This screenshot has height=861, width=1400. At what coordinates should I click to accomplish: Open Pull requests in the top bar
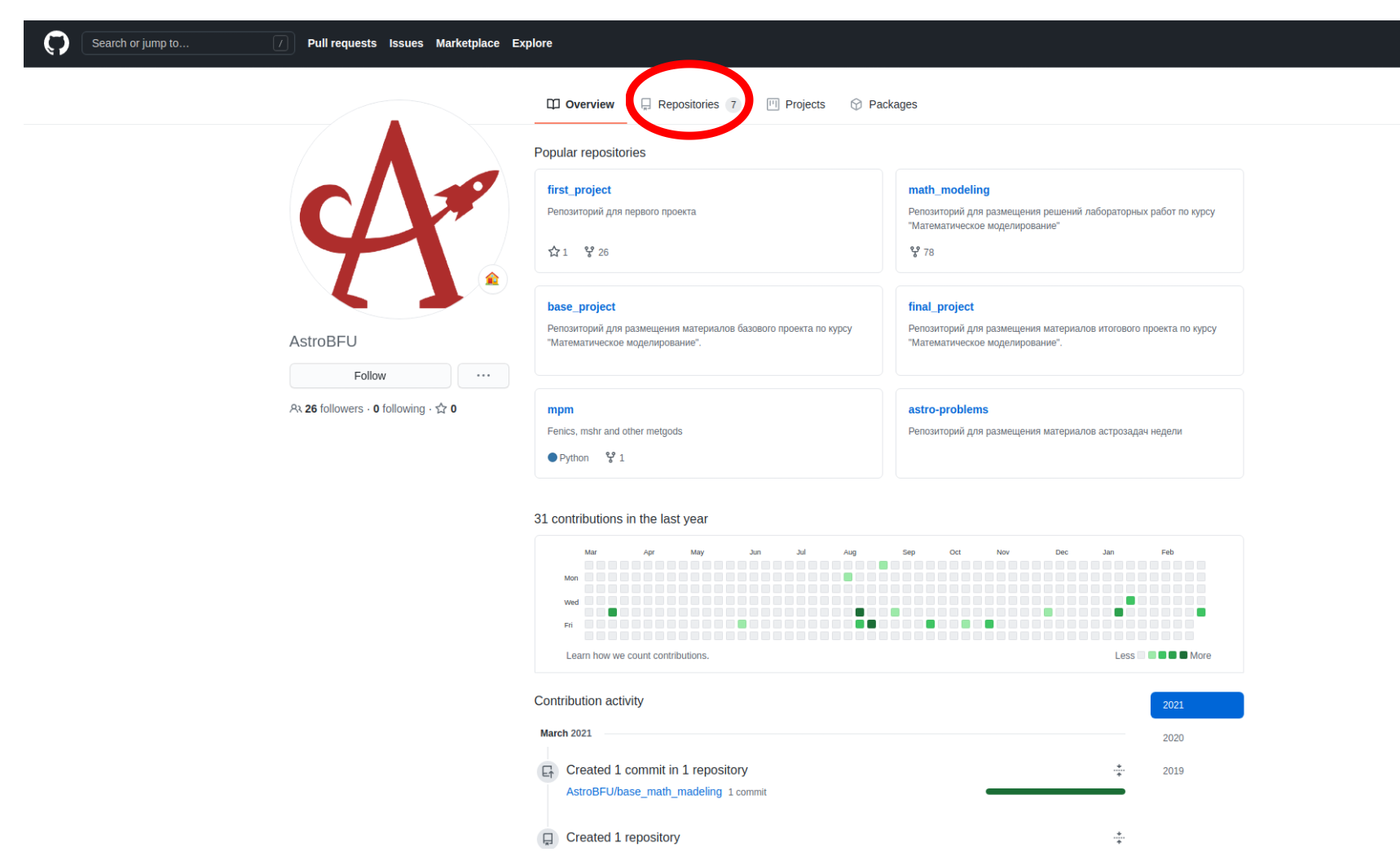pos(341,43)
